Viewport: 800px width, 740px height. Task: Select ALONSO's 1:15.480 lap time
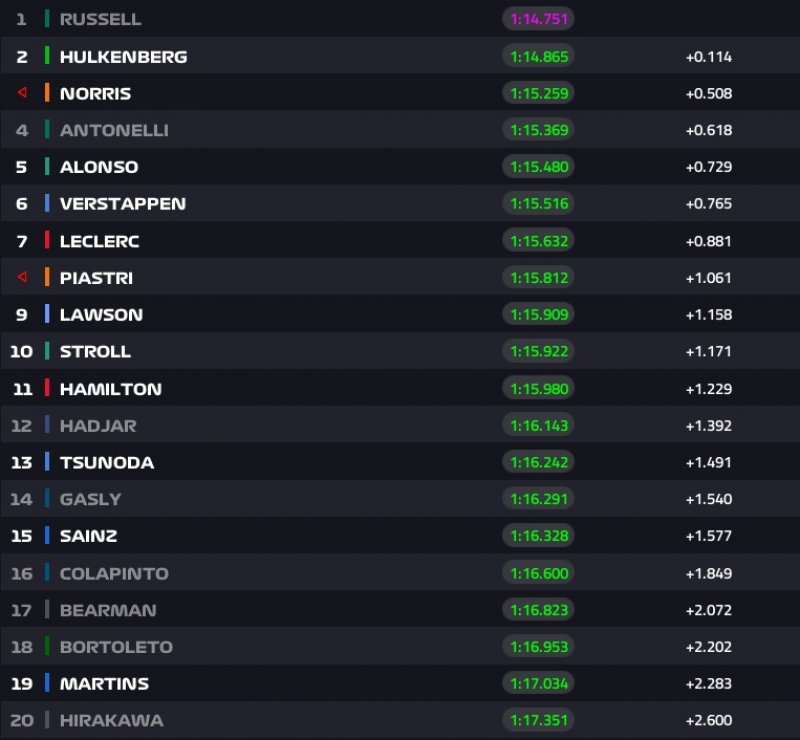point(538,167)
